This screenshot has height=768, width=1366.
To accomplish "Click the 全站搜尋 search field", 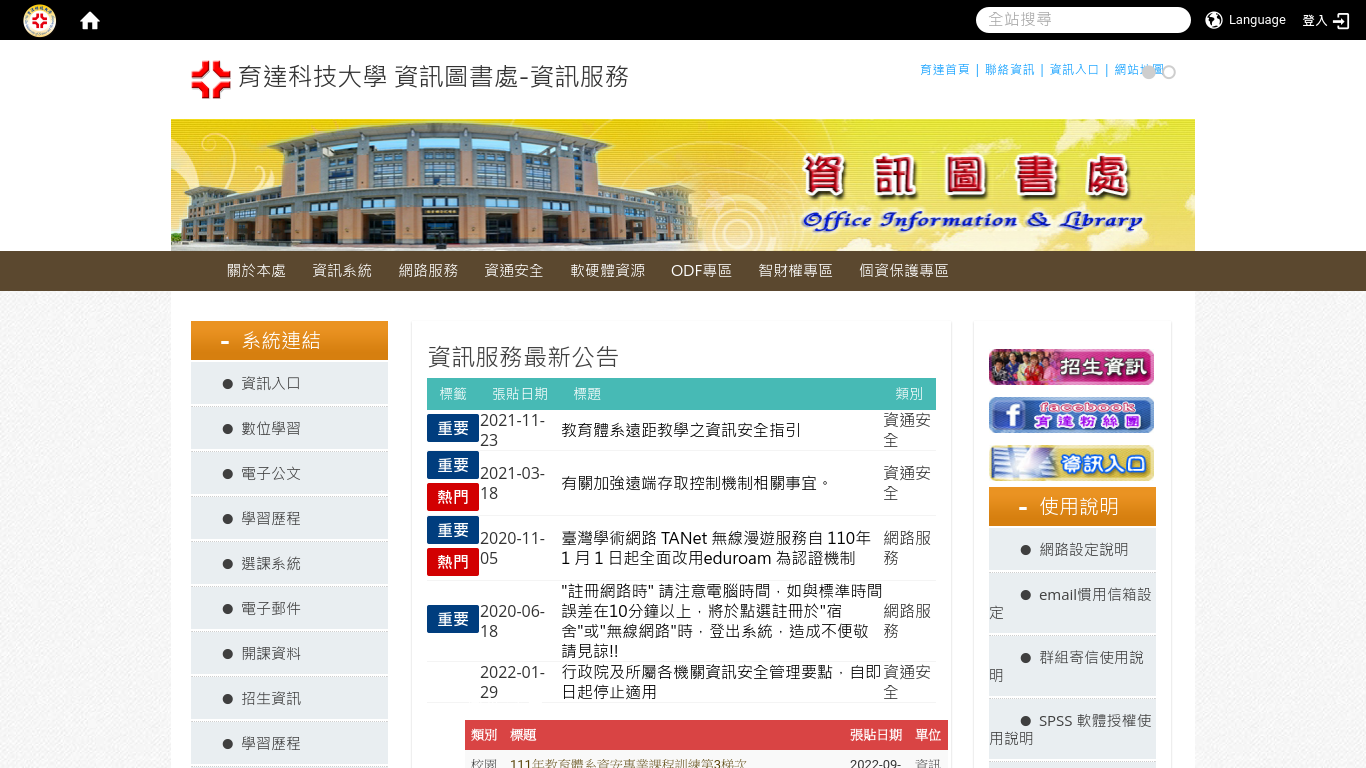I will [x=1082, y=20].
